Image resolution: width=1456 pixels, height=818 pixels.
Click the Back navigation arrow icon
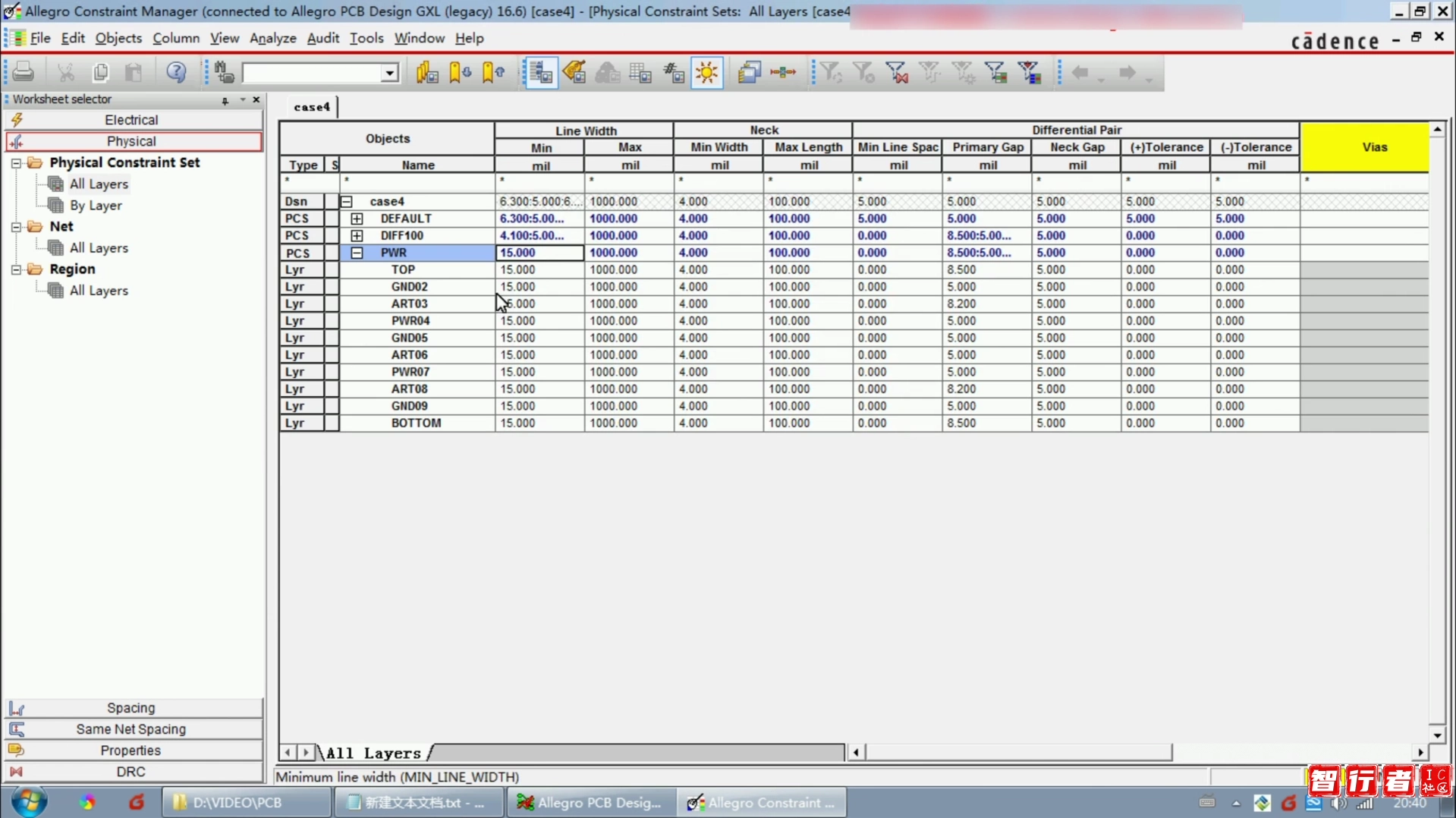click(x=1080, y=72)
